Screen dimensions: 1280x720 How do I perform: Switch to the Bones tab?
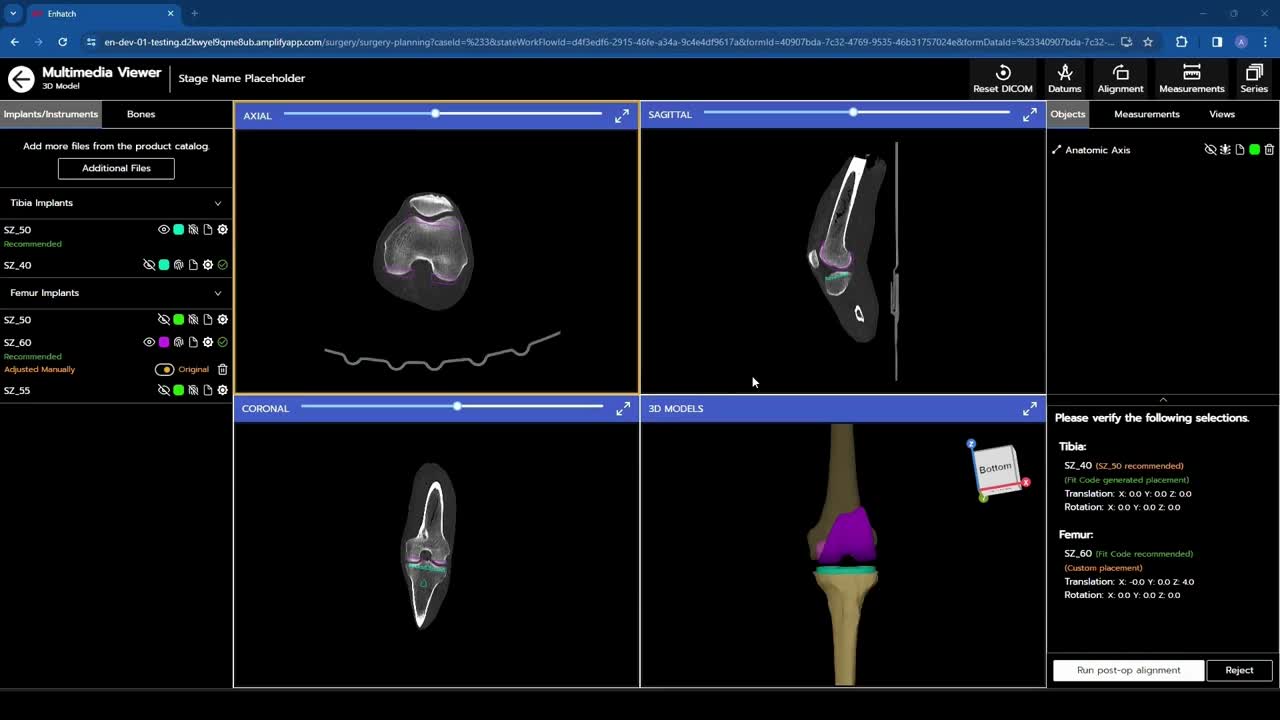pos(140,114)
